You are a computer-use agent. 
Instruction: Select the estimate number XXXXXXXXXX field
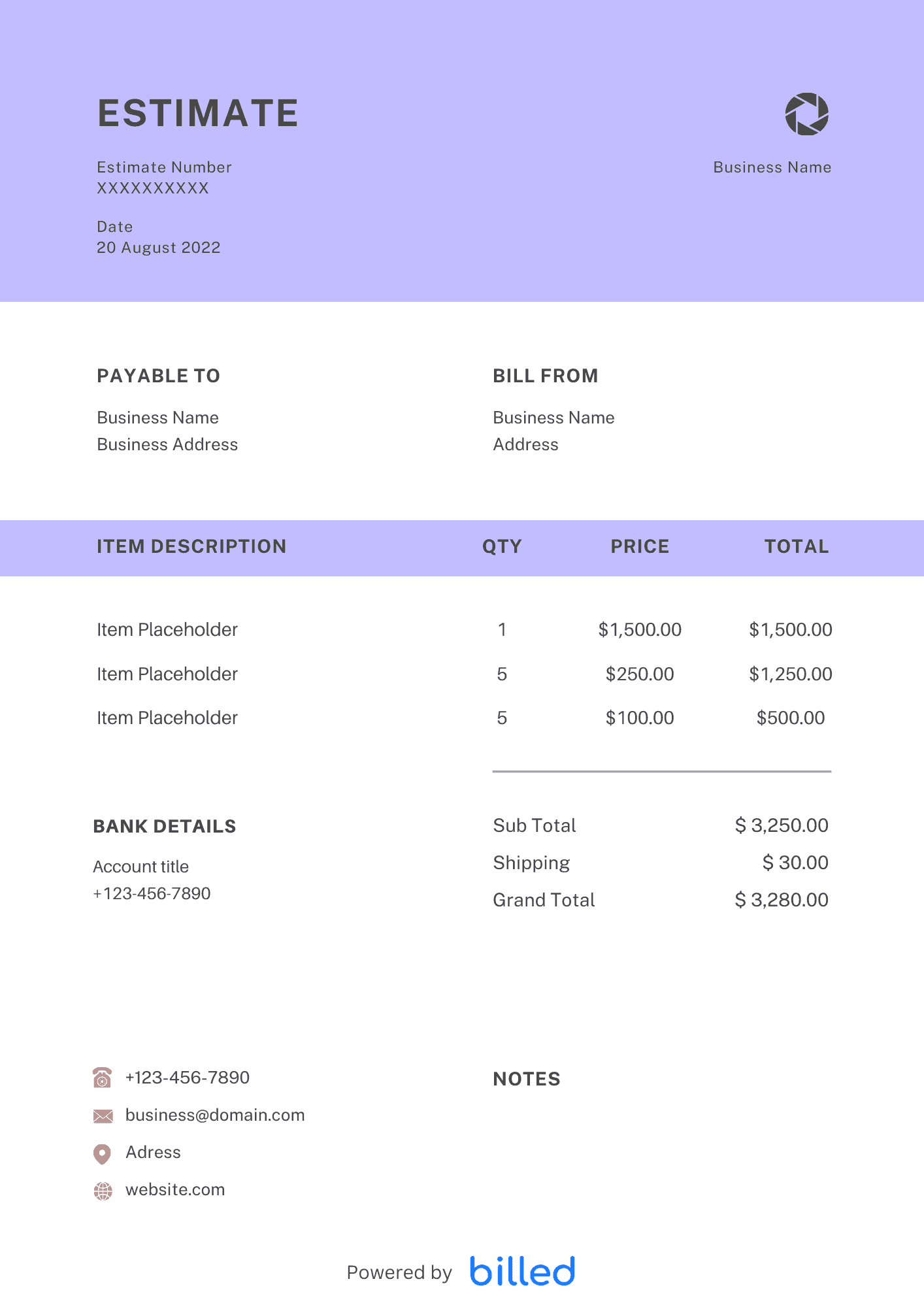153,188
